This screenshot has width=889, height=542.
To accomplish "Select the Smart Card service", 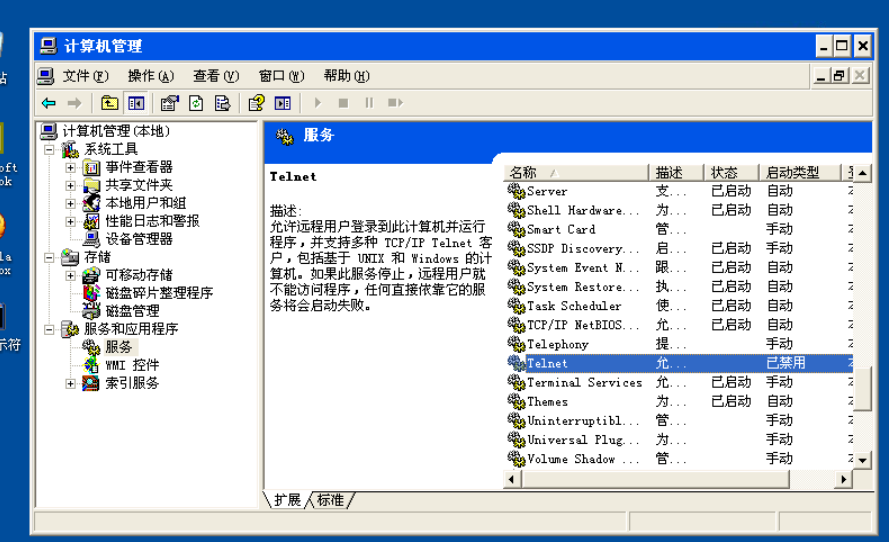I will [679, 229].
